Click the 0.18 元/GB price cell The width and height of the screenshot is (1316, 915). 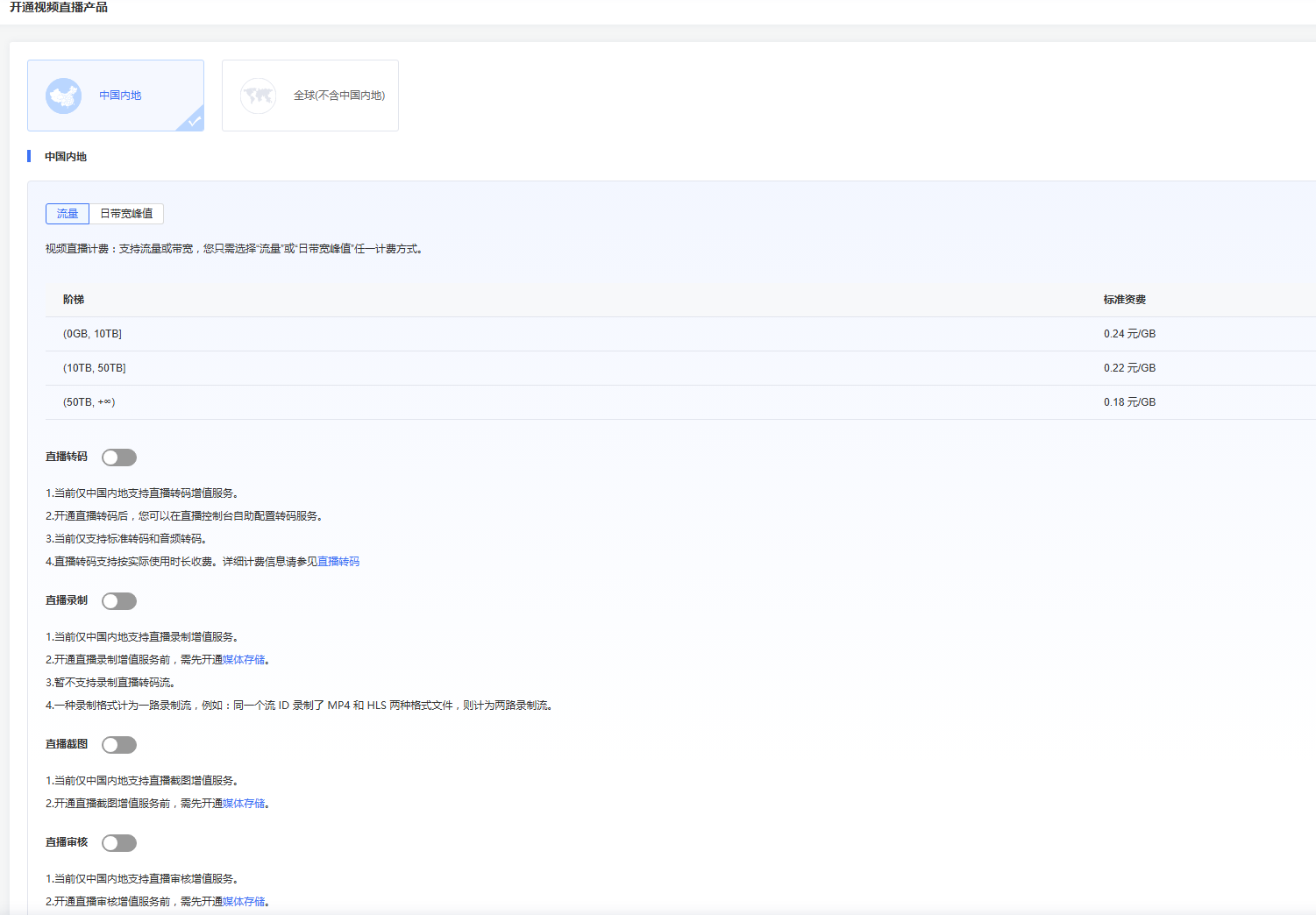1129,402
